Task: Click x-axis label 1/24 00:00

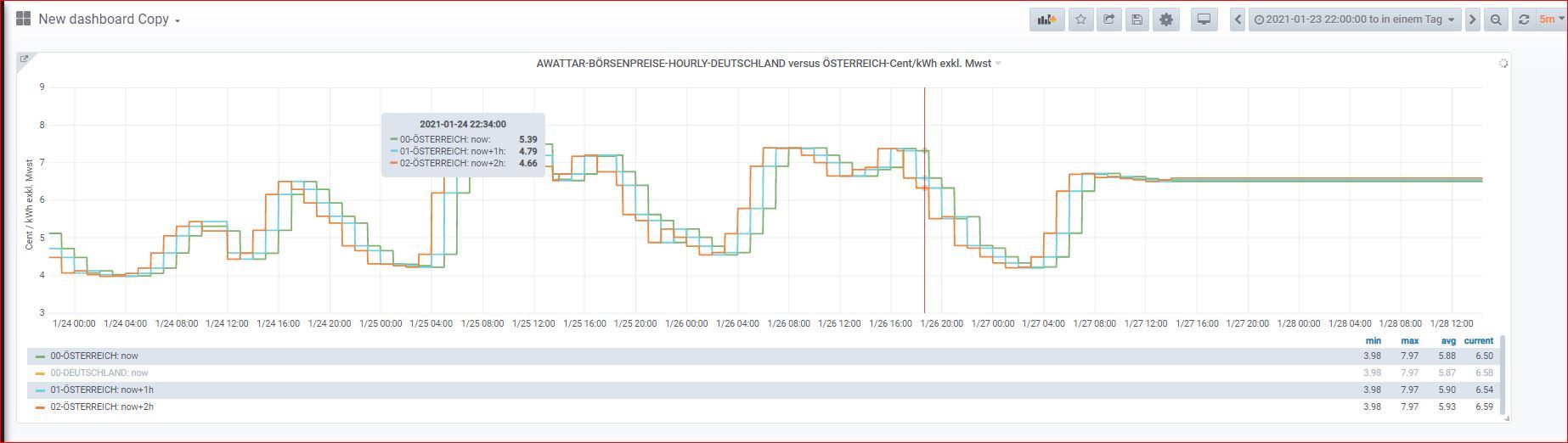Action: (x=74, y=323)
